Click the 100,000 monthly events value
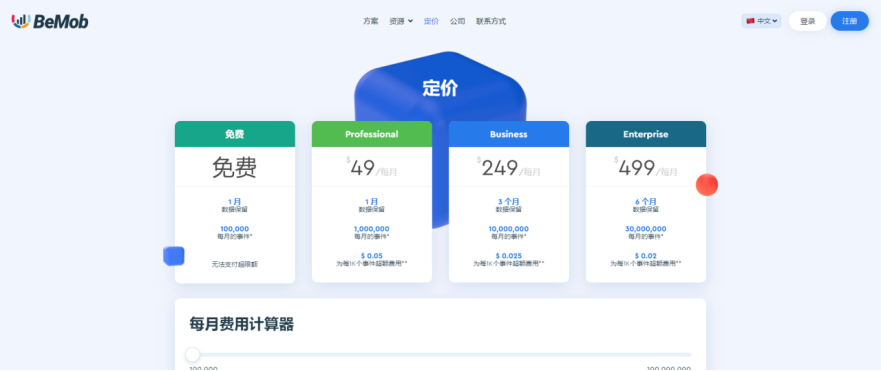 click(234, 229)
